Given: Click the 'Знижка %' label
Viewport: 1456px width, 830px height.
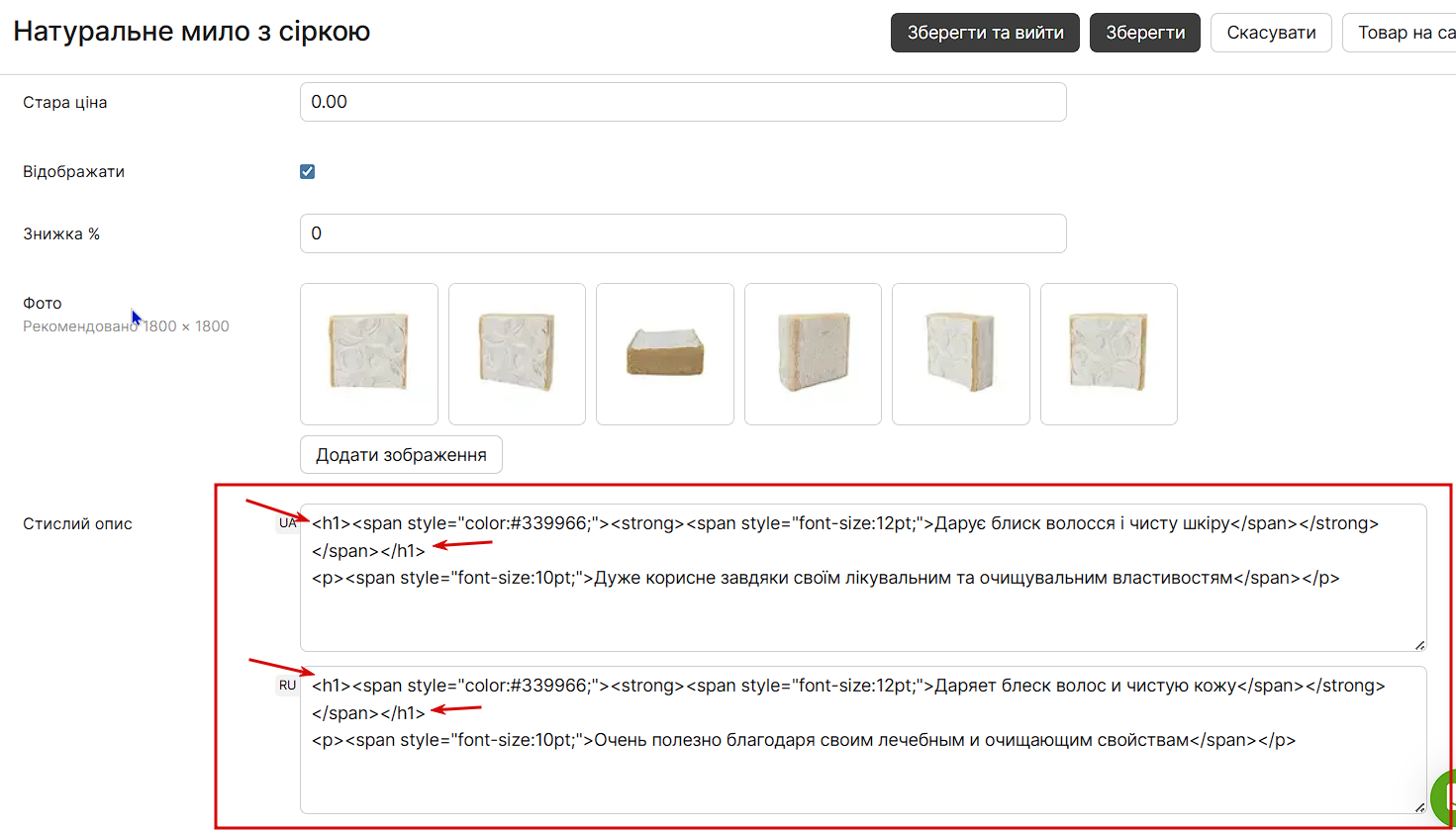Looking at the screenshot, I should pos(61,234).
